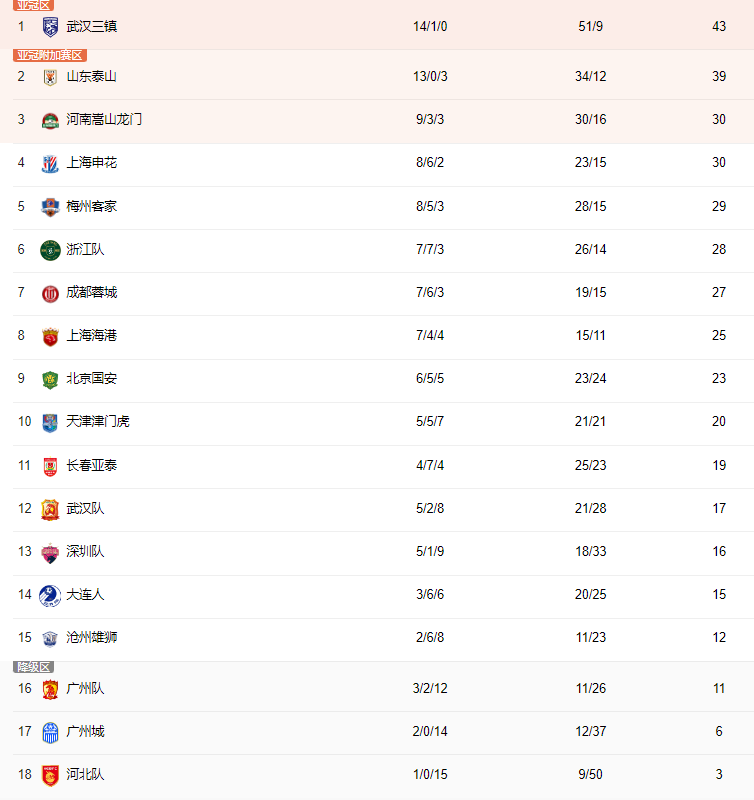
Task: Open the green 浙江队 circular logo
Action: click(50, 250)
